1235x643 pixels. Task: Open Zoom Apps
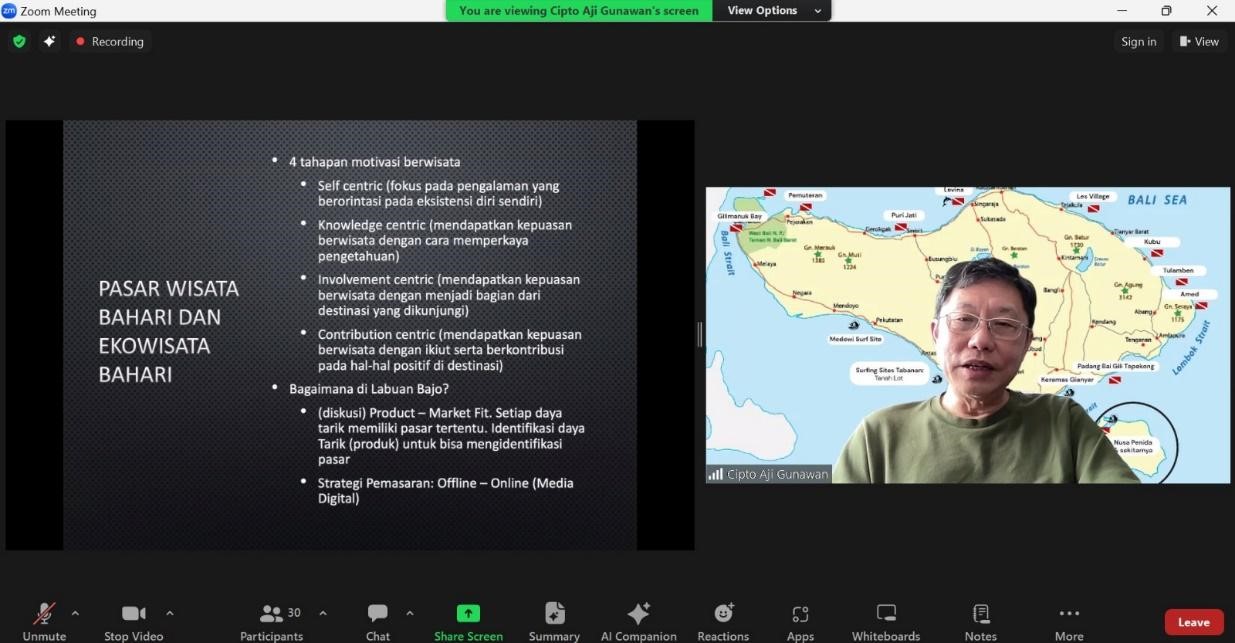800,621
